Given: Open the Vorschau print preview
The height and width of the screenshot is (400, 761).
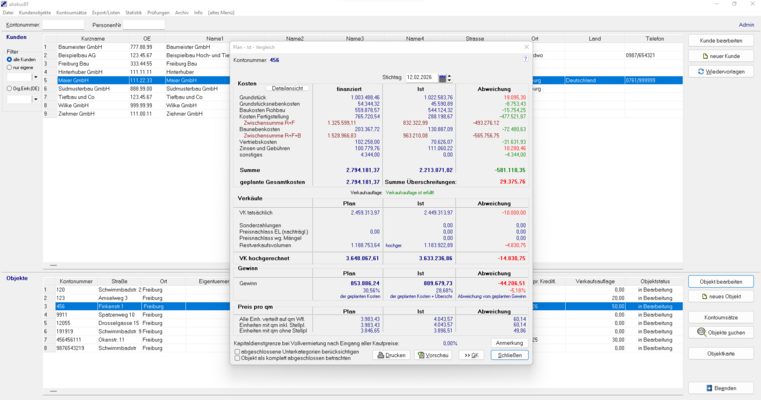Looking at the screenshot, I should coord(433,355).
